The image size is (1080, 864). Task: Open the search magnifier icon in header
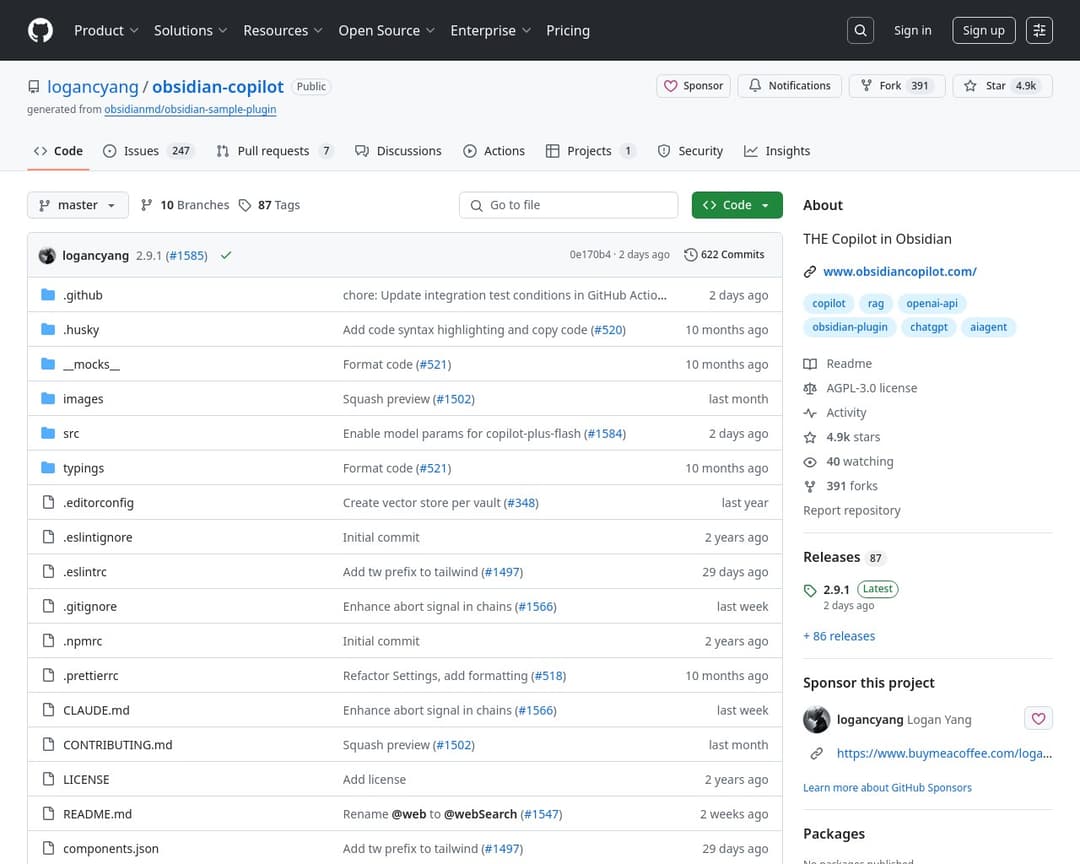tap(860, 30)
